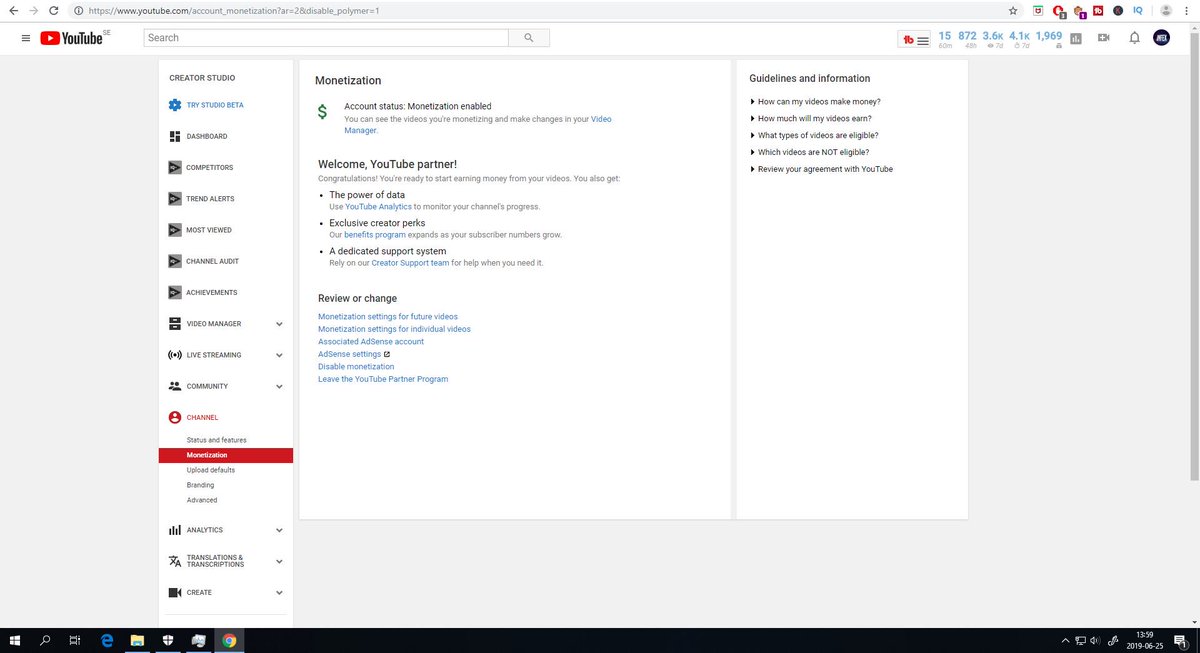
Task: Bookmark this page with the star icon
Action: 1013,10
